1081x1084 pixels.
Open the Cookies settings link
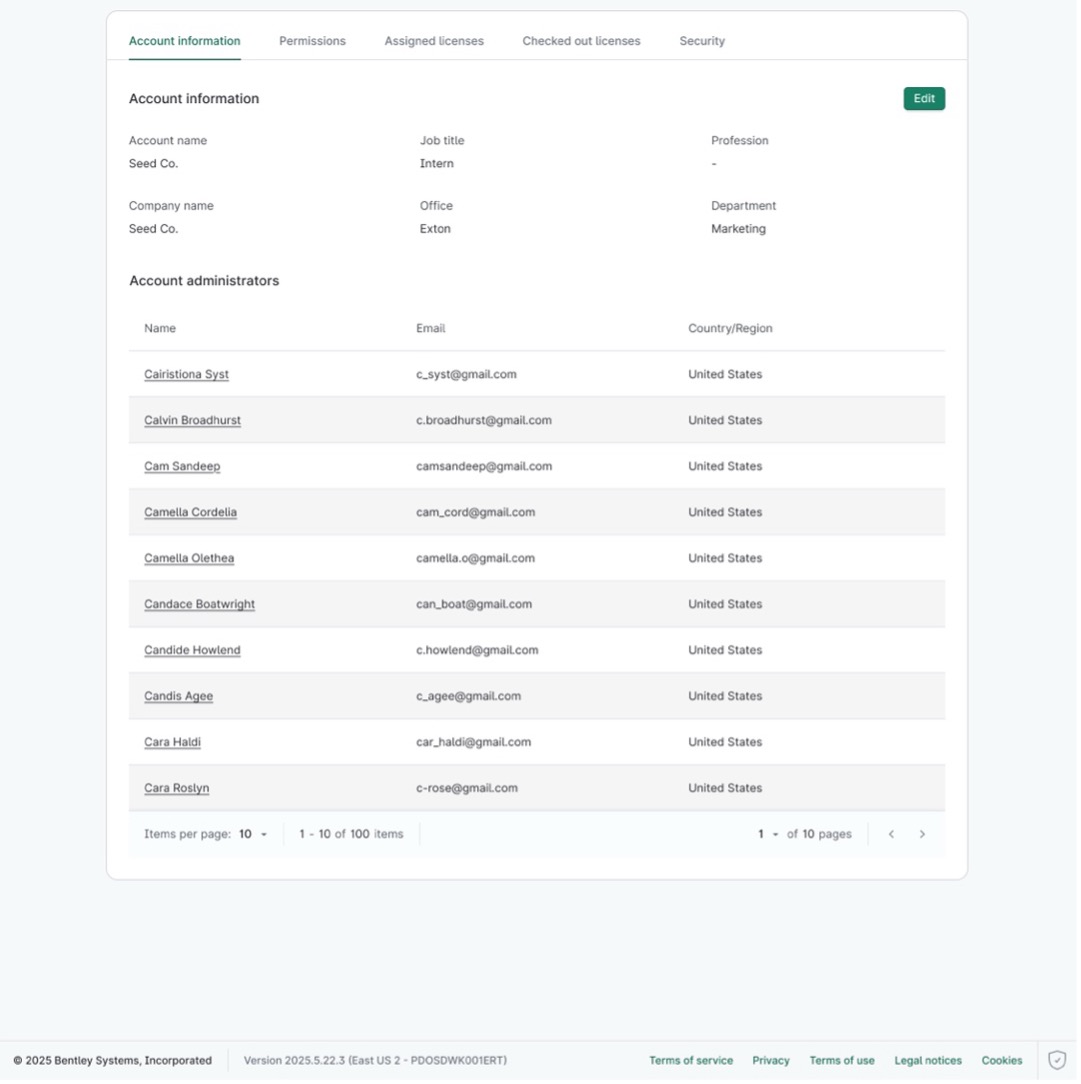(1002, 1059)
